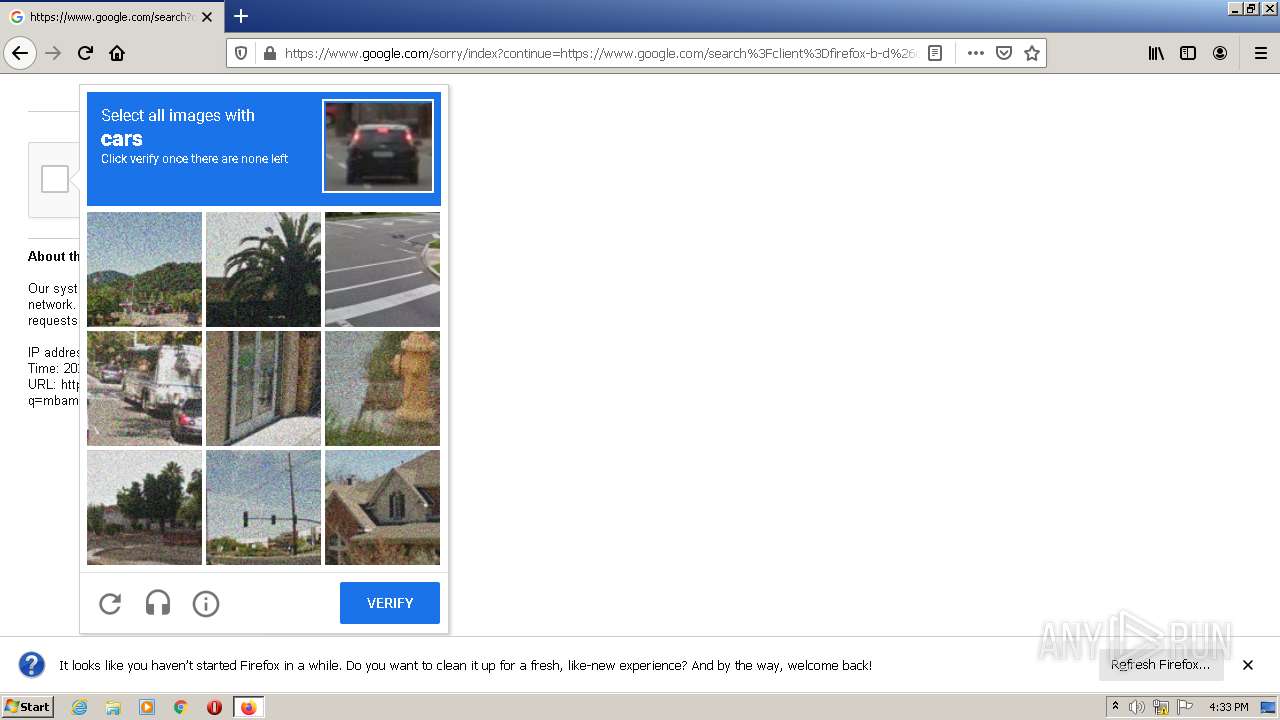
Task: Minimize the Firefox window
Action: point(1235,8)
